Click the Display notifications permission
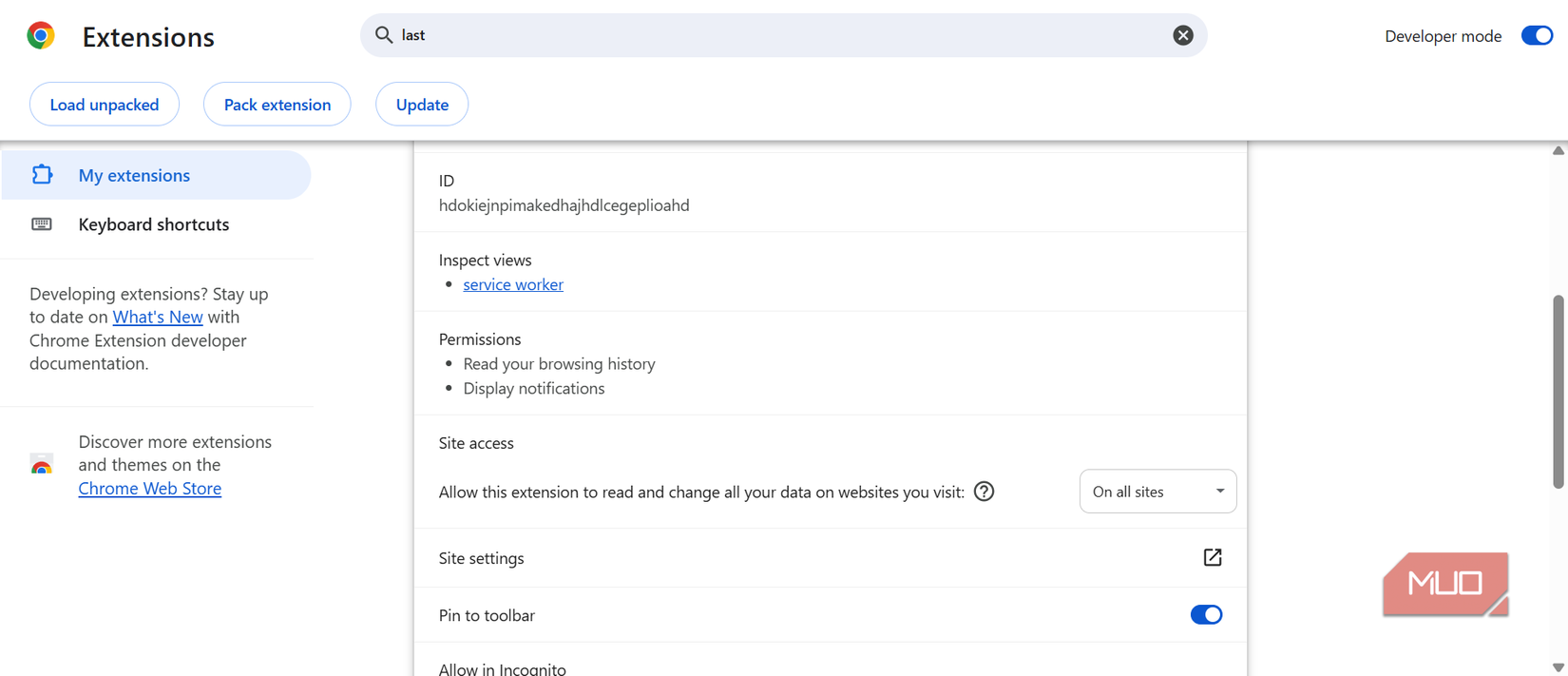 point(534,389)
